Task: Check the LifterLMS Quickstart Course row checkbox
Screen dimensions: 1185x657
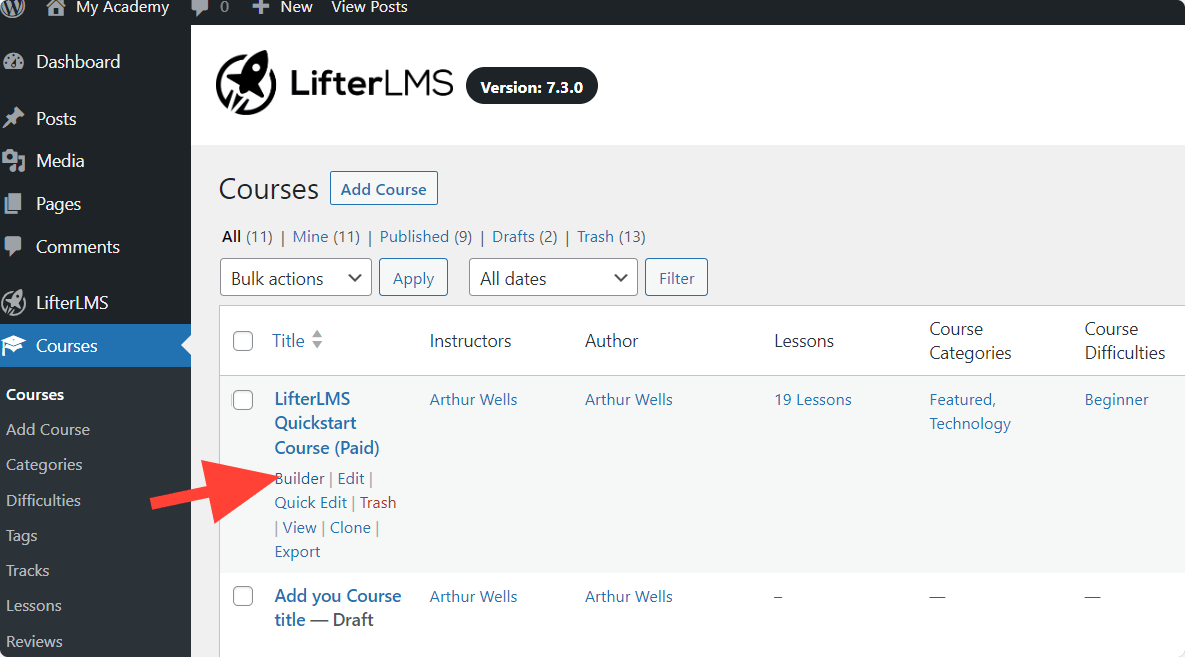Action: tap(243, 400)
